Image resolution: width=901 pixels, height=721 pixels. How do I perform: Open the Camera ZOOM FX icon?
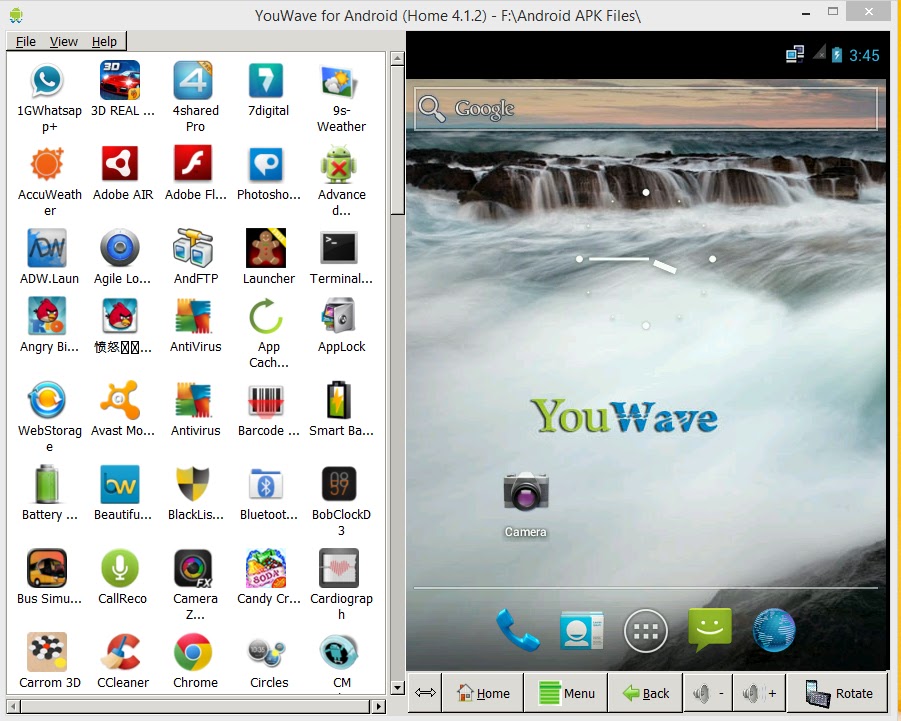[x=193, y=568]
